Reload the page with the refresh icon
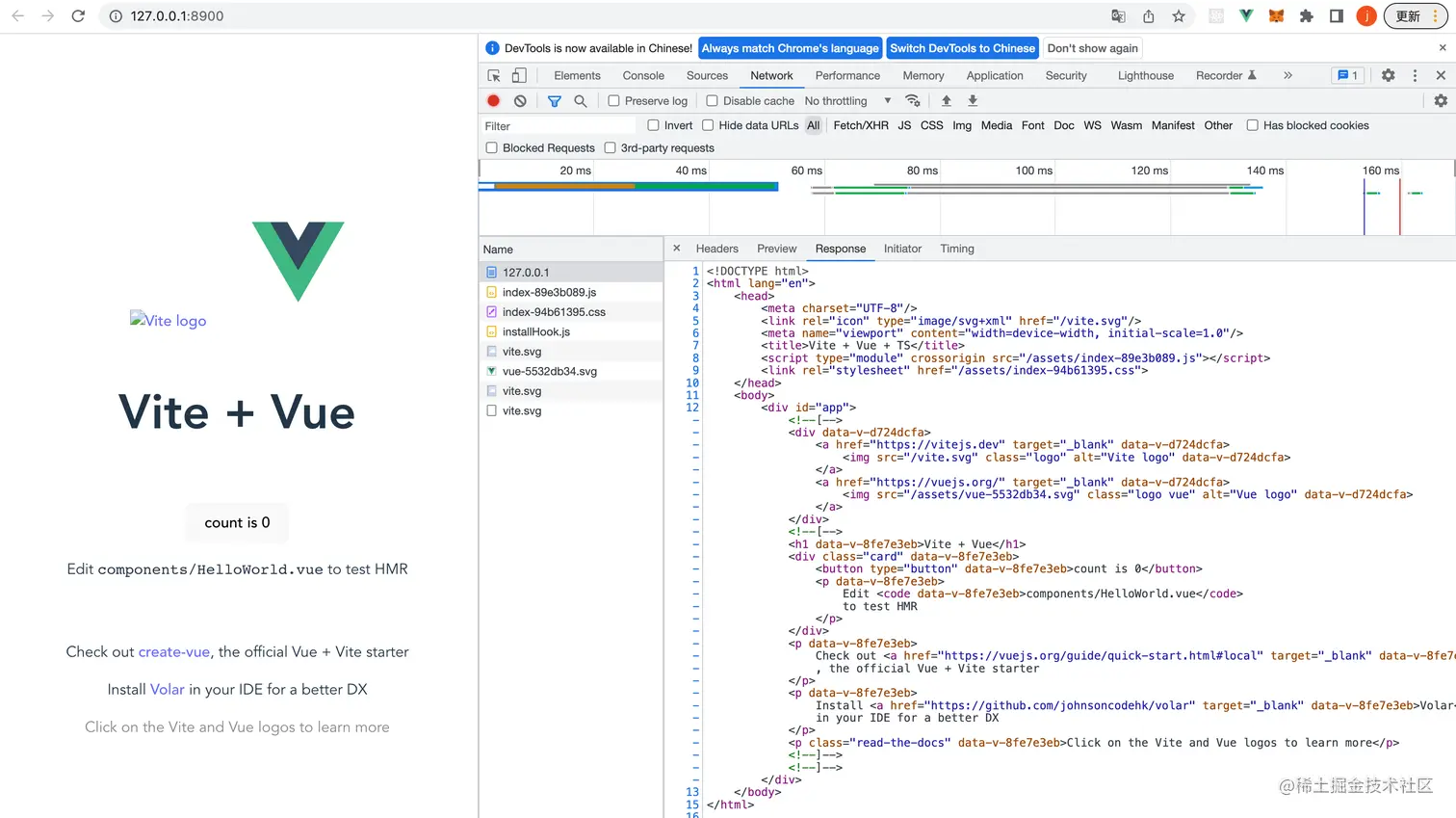This screenshot has width=1456, height=818. tap(78, 16)
